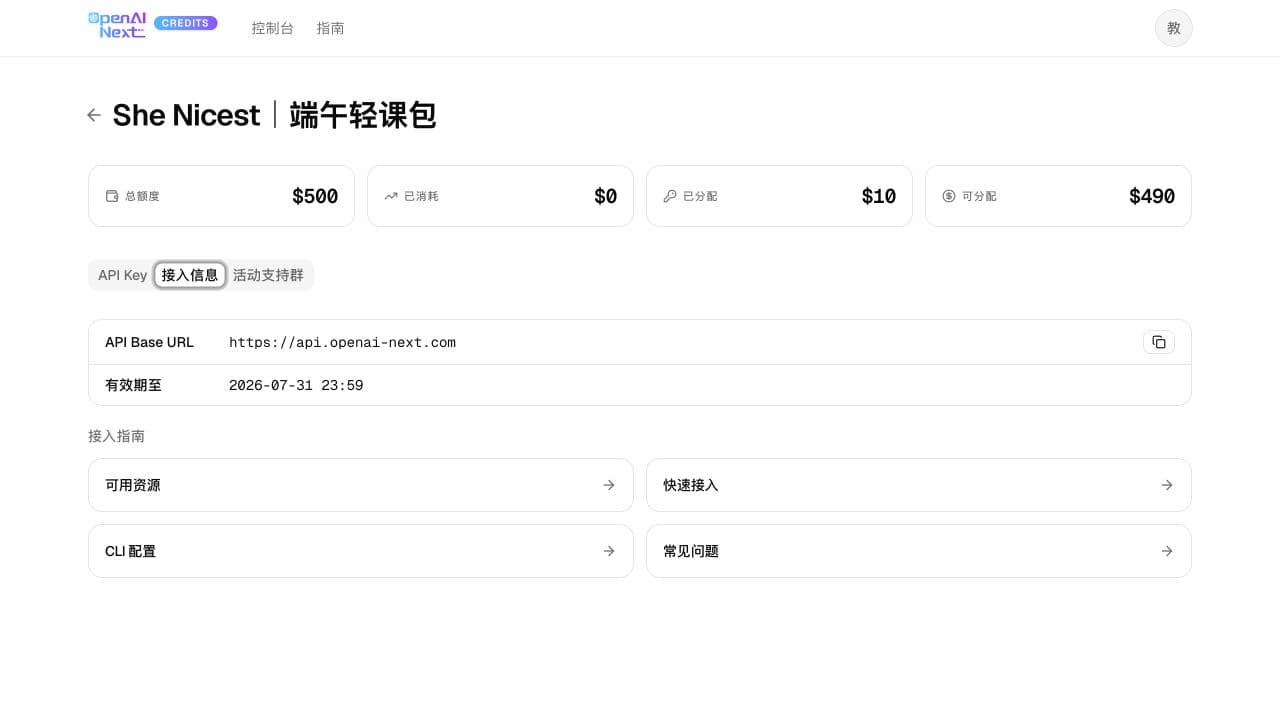Click the key icon beside 已分配

click(670, 196)
